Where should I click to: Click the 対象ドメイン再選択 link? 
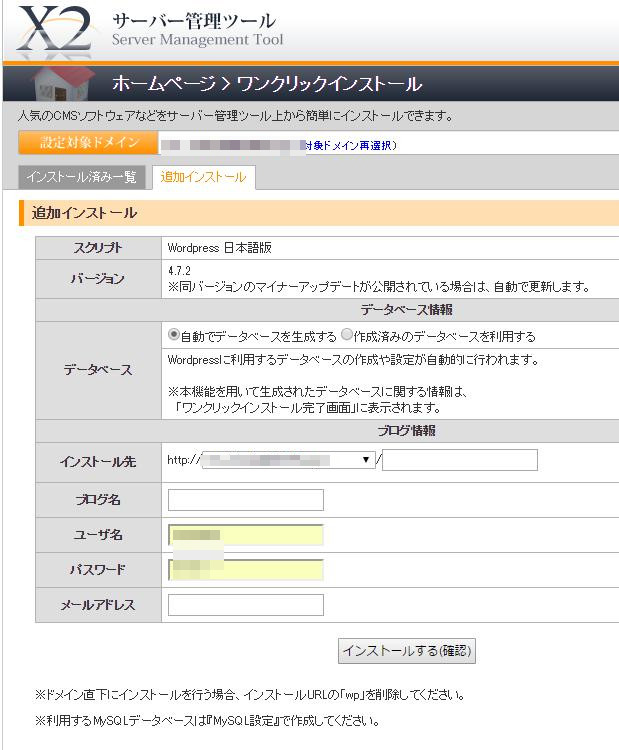pyautogui.click(x=351, y=145)
